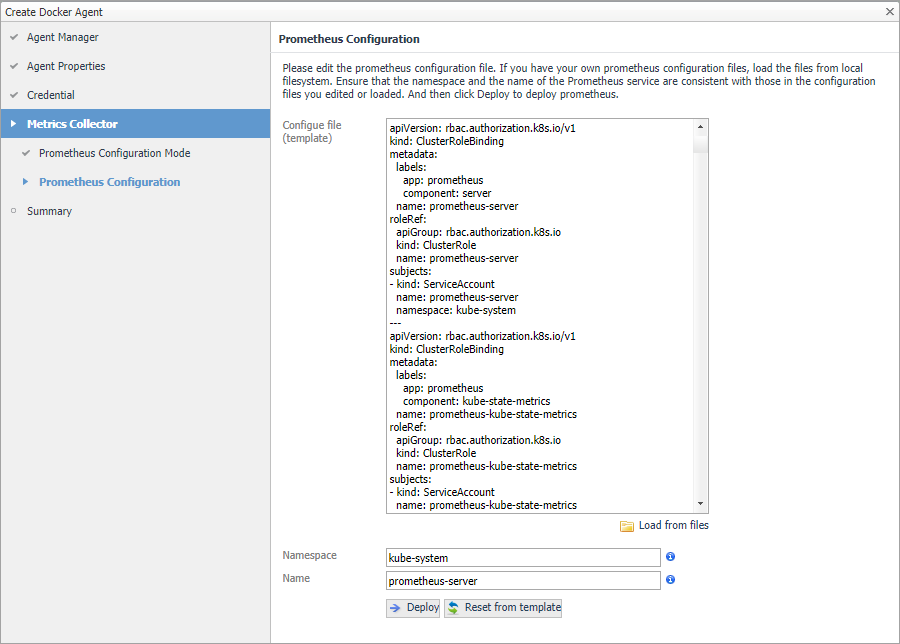Click the Load from files folder icon

627,526
